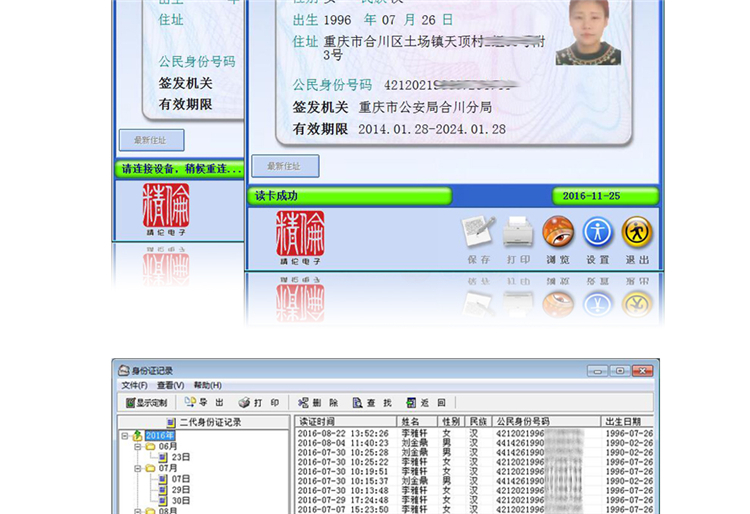Open the 帮助(H) menu
This screenshot has height=514, width=750.
(207, 385)
